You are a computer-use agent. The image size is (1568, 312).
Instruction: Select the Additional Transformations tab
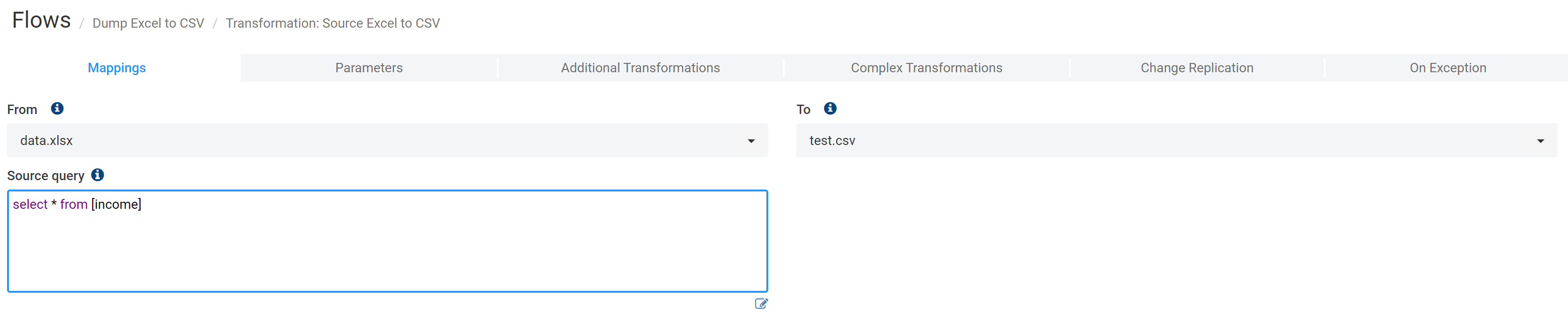point(640,68)
